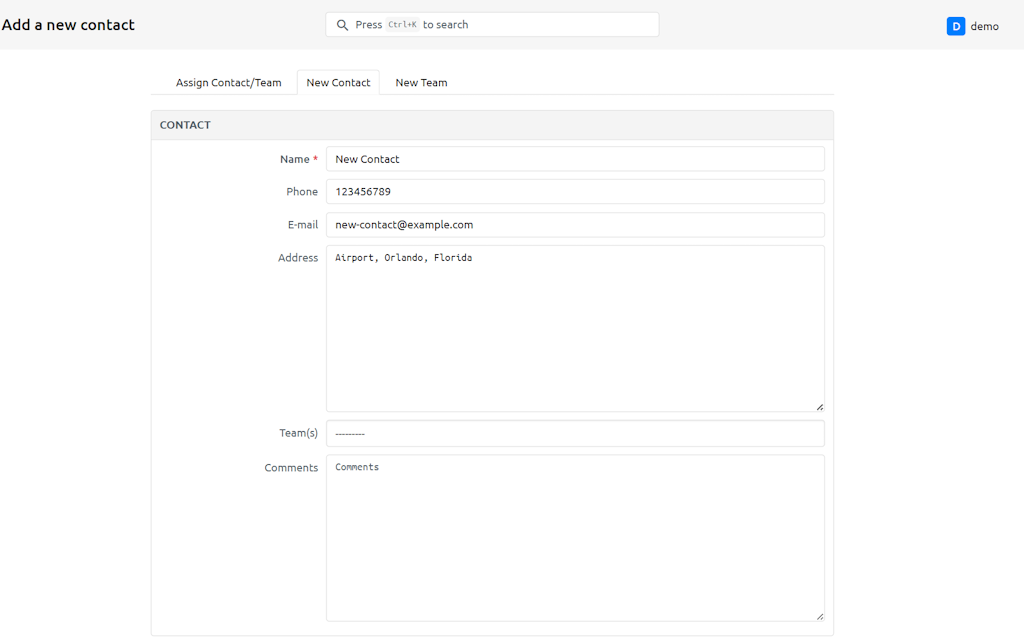Screen dimensions: 1024x642
Task: Click the Phone field label
Action: [301, 192]
